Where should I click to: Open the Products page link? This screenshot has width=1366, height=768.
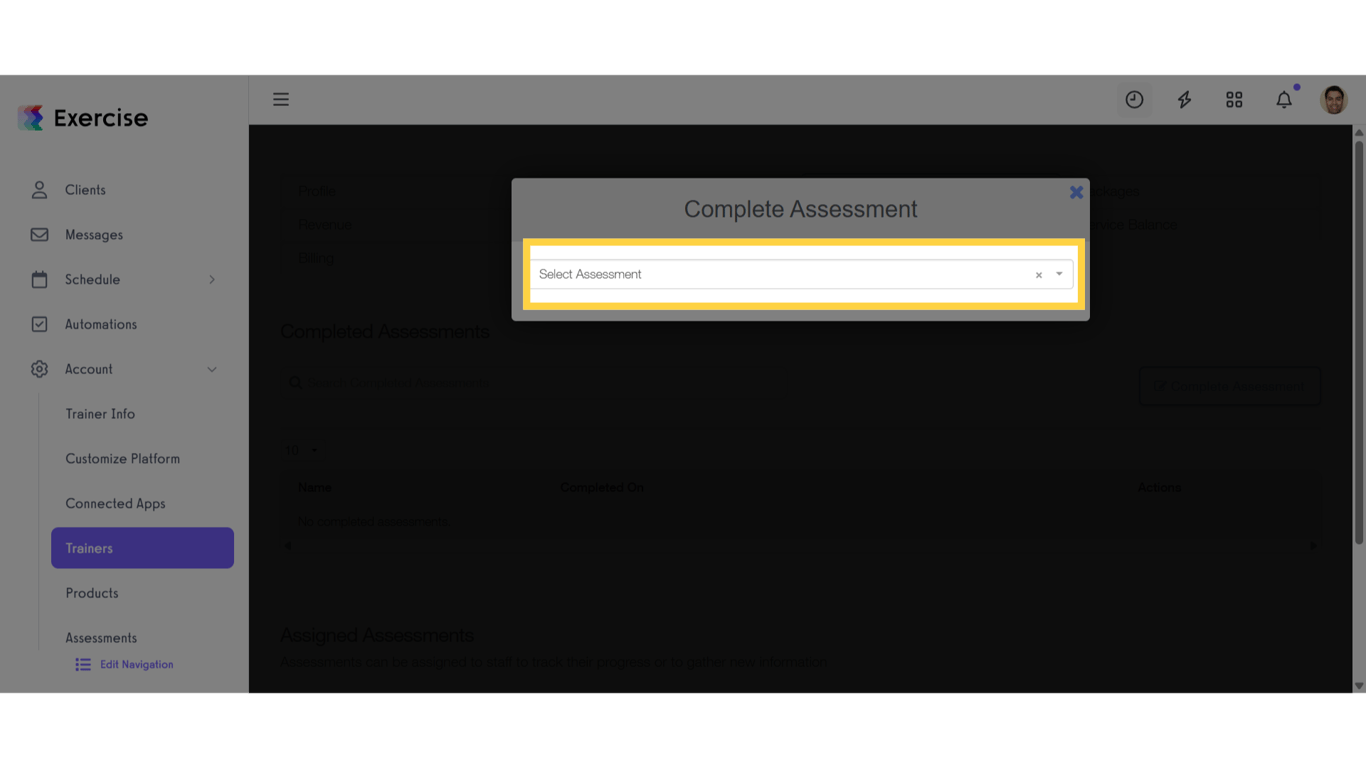click(x=91, y=592)
